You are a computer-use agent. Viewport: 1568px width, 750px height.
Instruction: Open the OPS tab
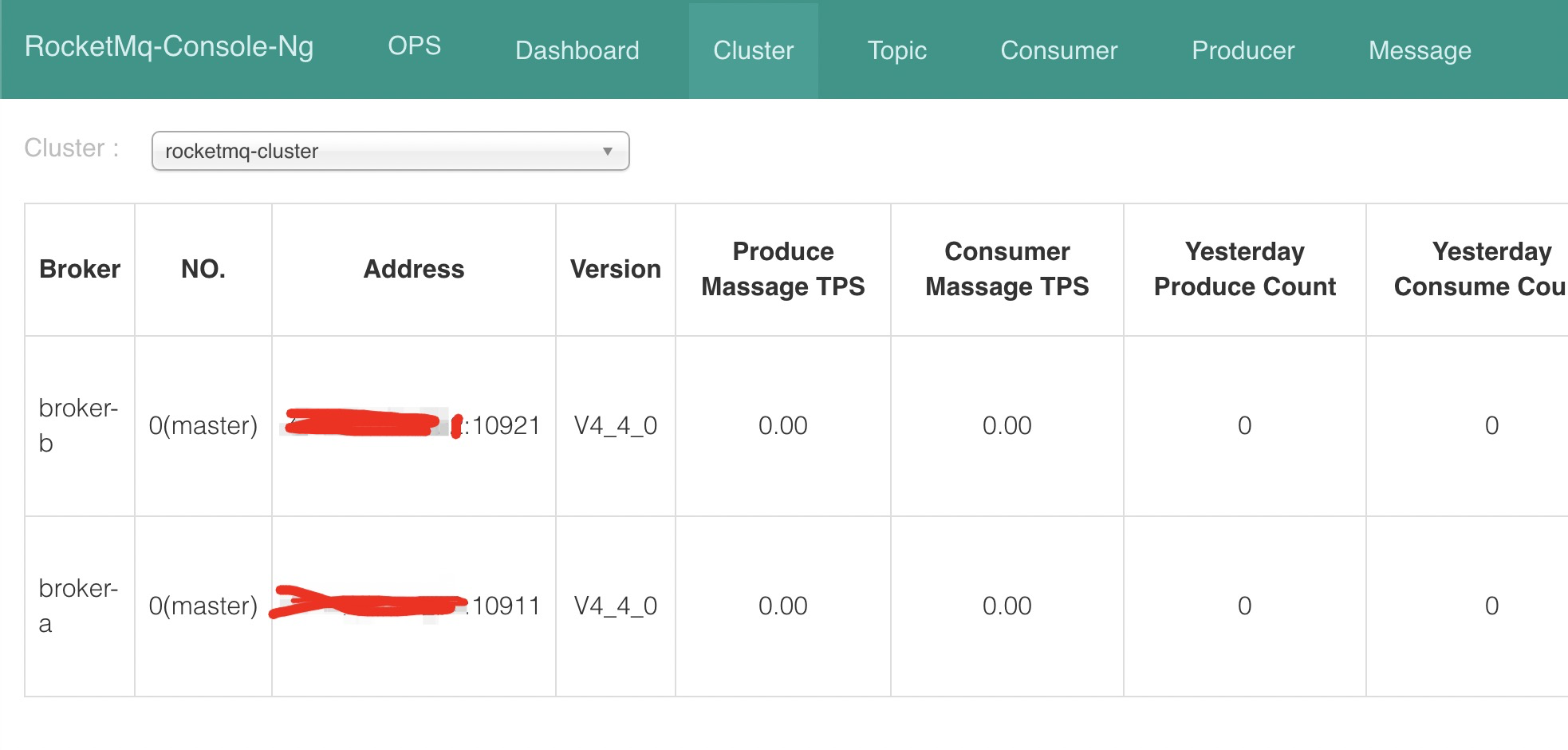coord(414,46)
